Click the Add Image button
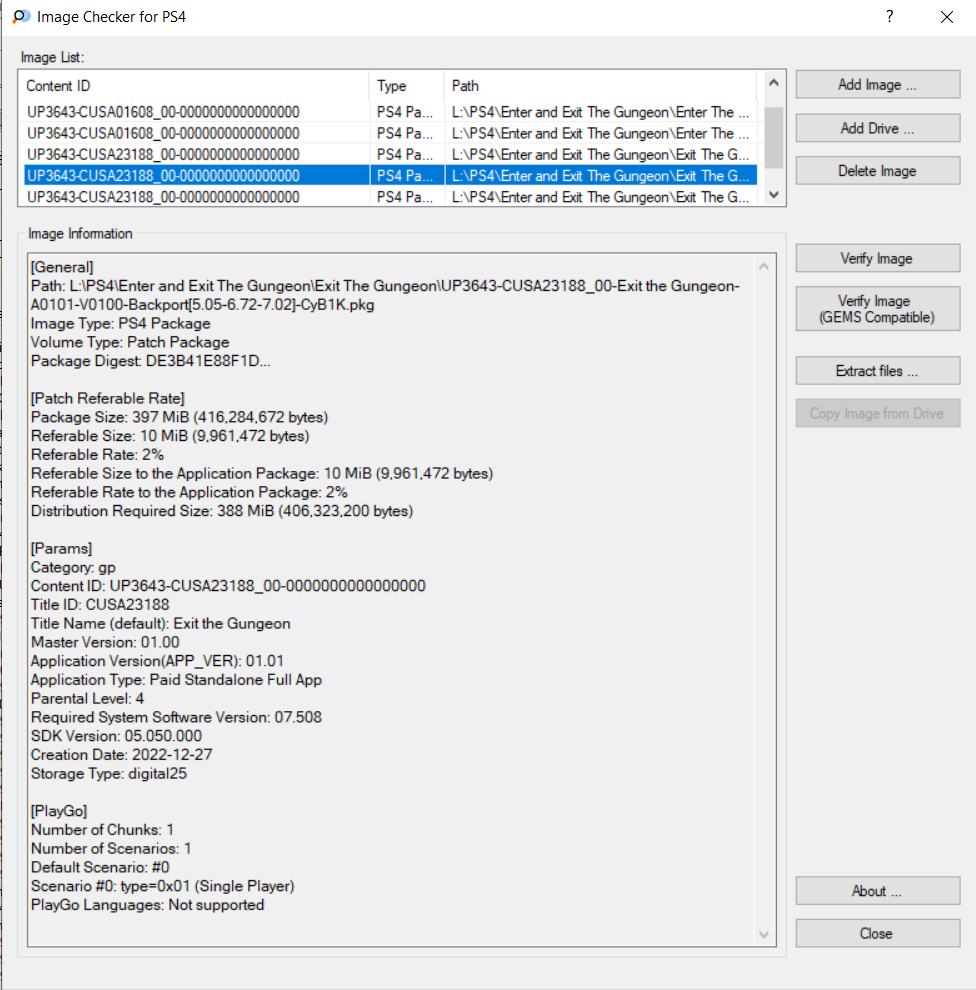 (x=877, y=85)
